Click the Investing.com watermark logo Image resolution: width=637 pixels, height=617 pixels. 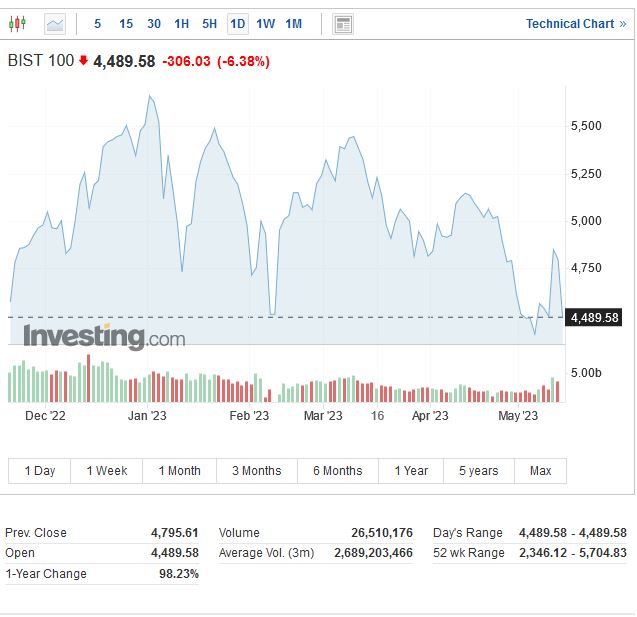coord(104,337)
